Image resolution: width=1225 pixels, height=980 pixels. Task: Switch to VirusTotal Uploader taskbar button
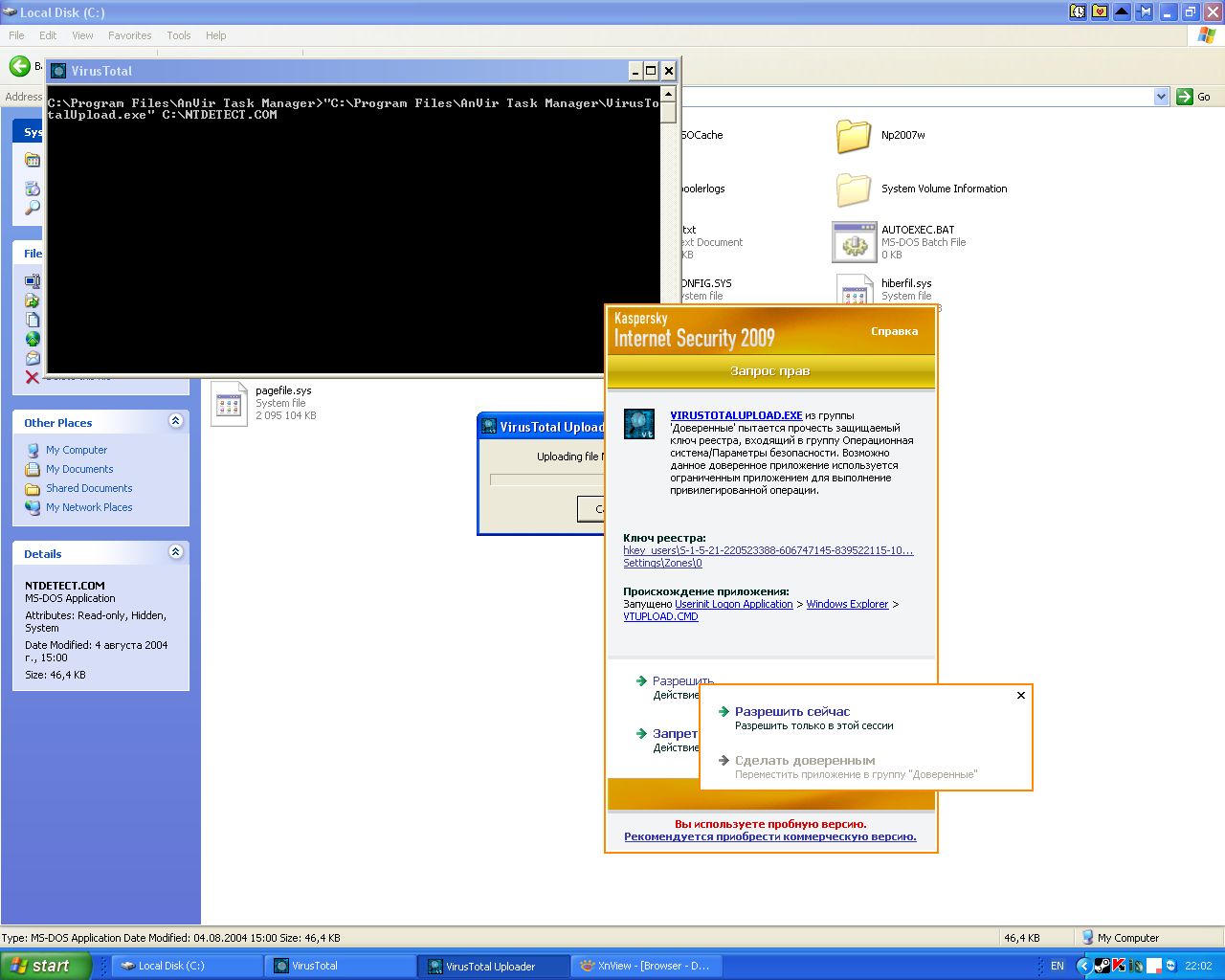pos(494,966)
